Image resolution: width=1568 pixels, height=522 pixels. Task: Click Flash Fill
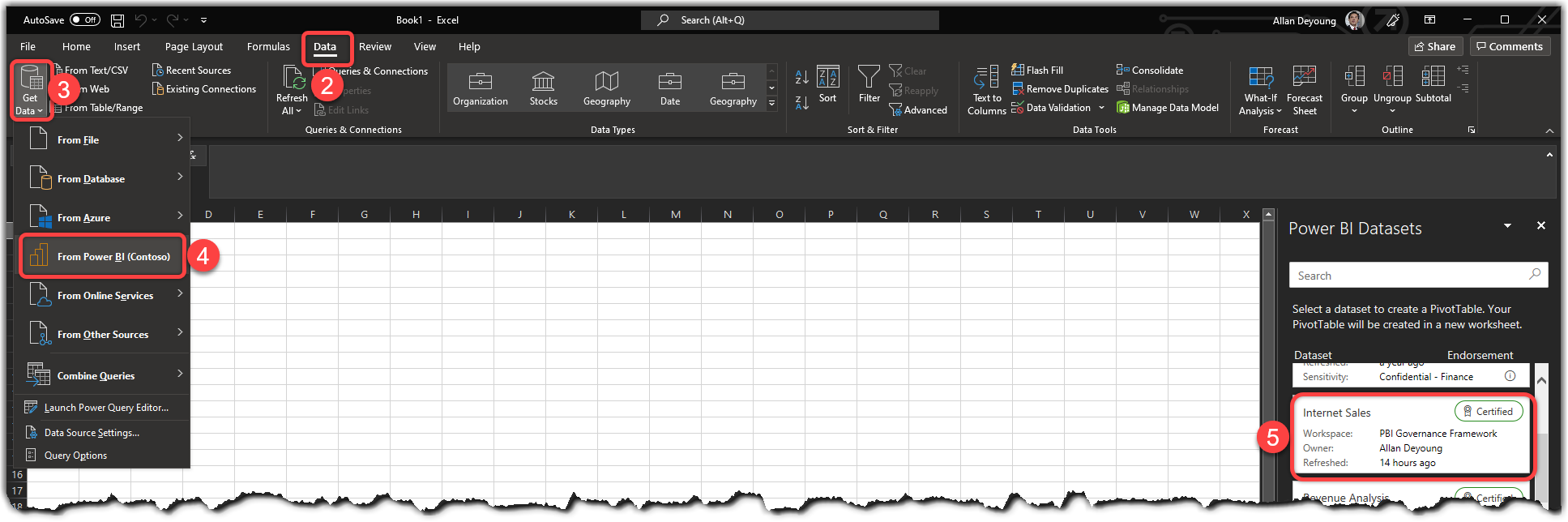point(1037,71)
